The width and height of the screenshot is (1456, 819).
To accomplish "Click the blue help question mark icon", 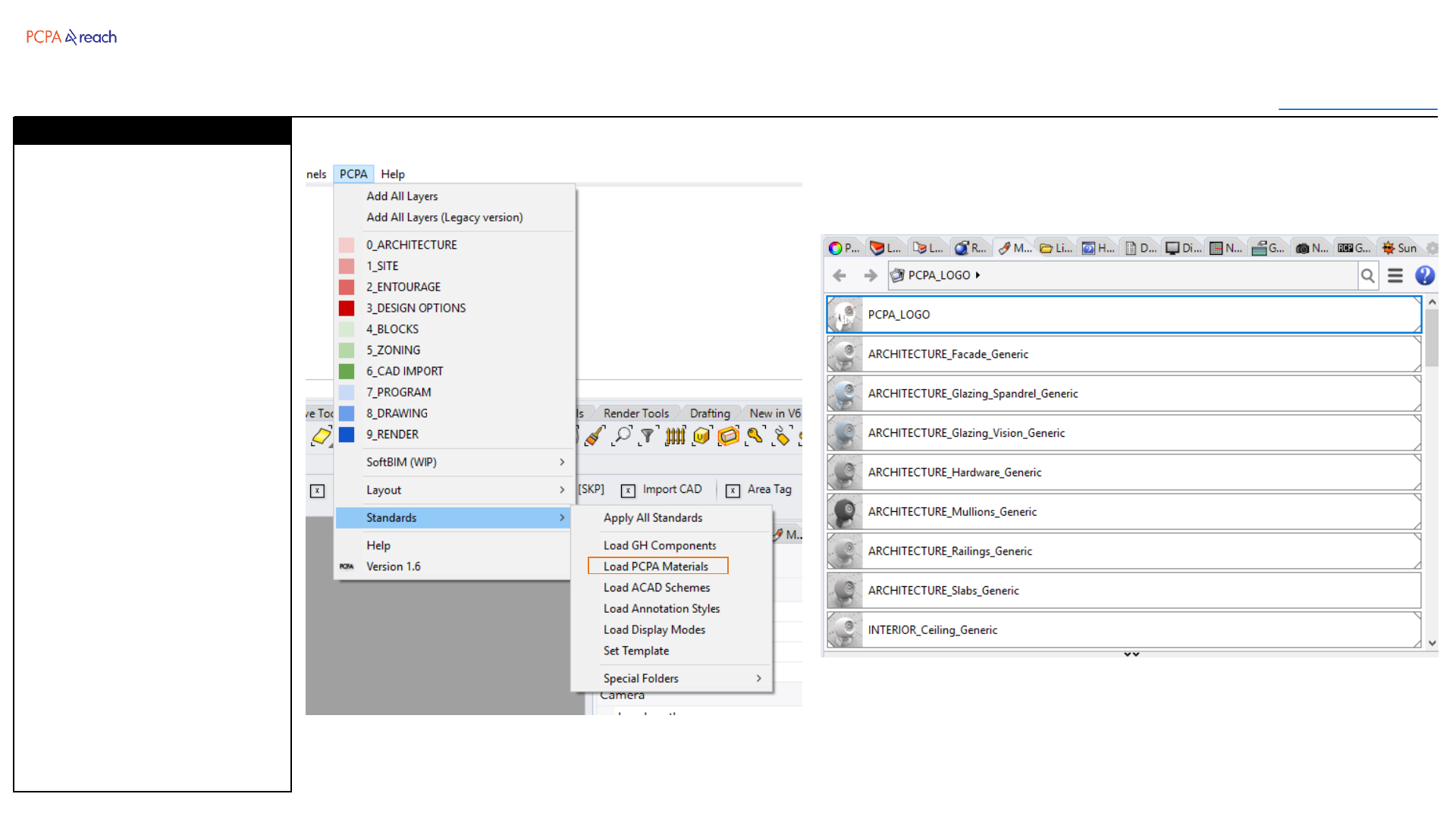I will coord(1425,275).
